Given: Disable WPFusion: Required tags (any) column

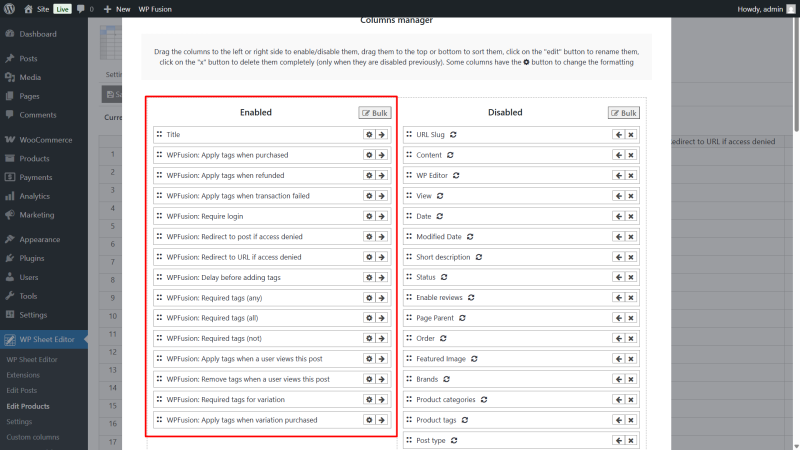Looking at the screenshot, I should 382,298.
